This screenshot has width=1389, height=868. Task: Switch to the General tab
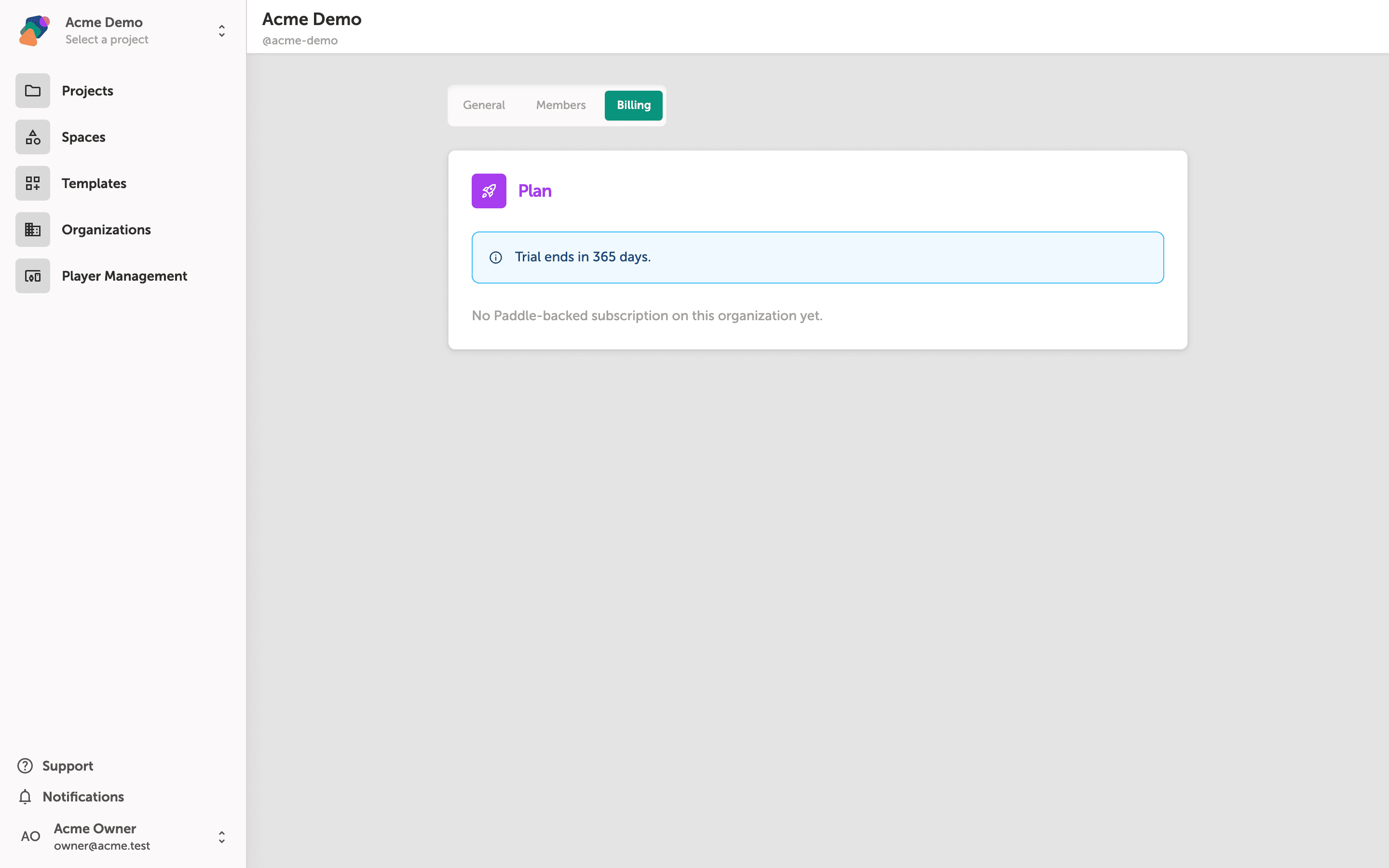point(484,105)
